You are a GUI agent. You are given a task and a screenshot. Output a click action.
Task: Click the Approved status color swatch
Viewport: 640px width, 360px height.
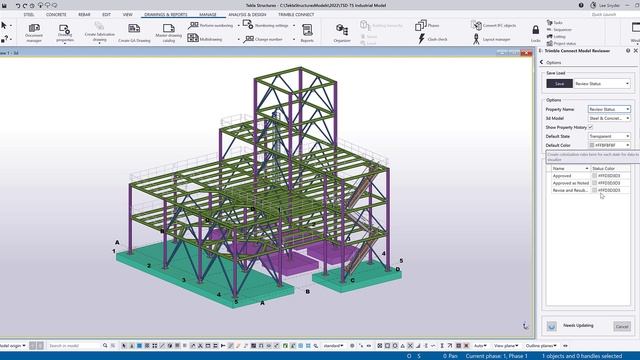tap(594, 176)
